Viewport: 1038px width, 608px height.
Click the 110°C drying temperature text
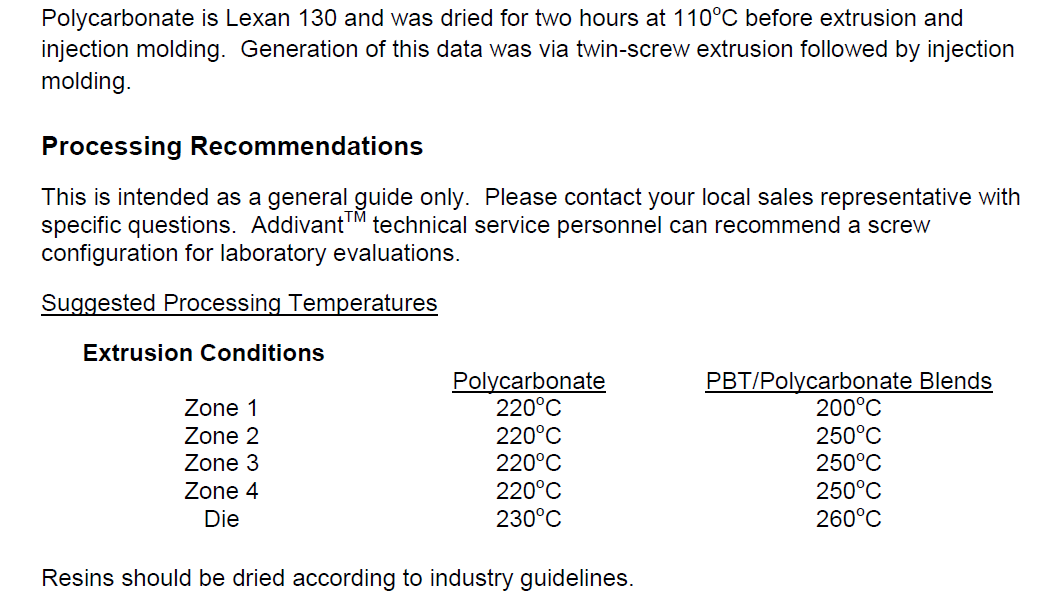[705, 18]
